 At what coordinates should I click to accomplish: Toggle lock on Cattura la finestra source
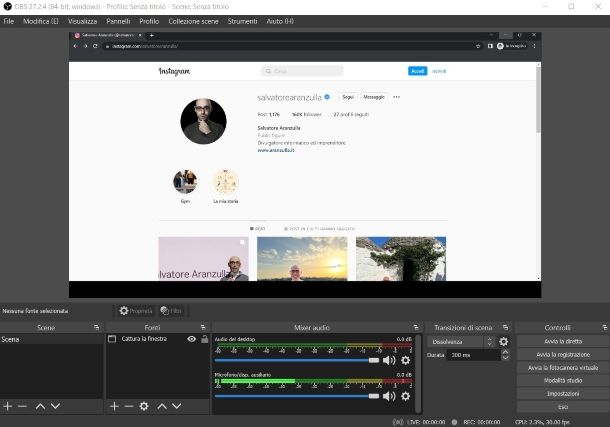click(204, 339)
